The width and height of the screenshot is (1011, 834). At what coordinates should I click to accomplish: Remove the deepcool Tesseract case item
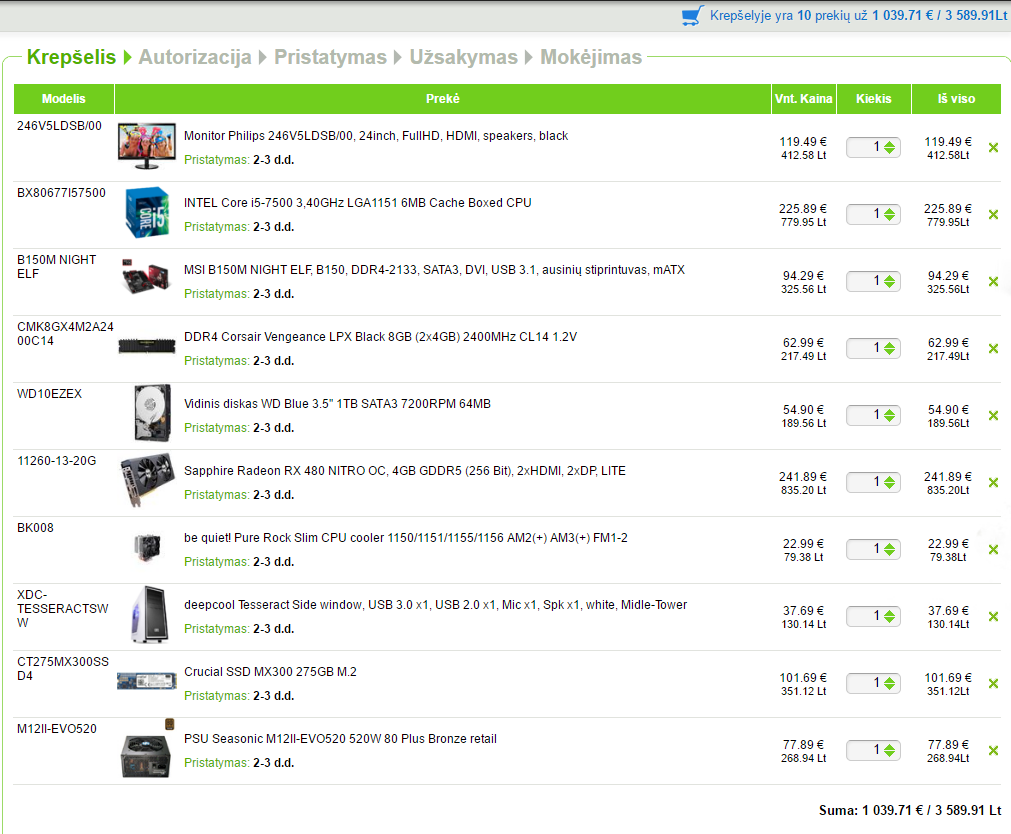[x=993, y=617]
